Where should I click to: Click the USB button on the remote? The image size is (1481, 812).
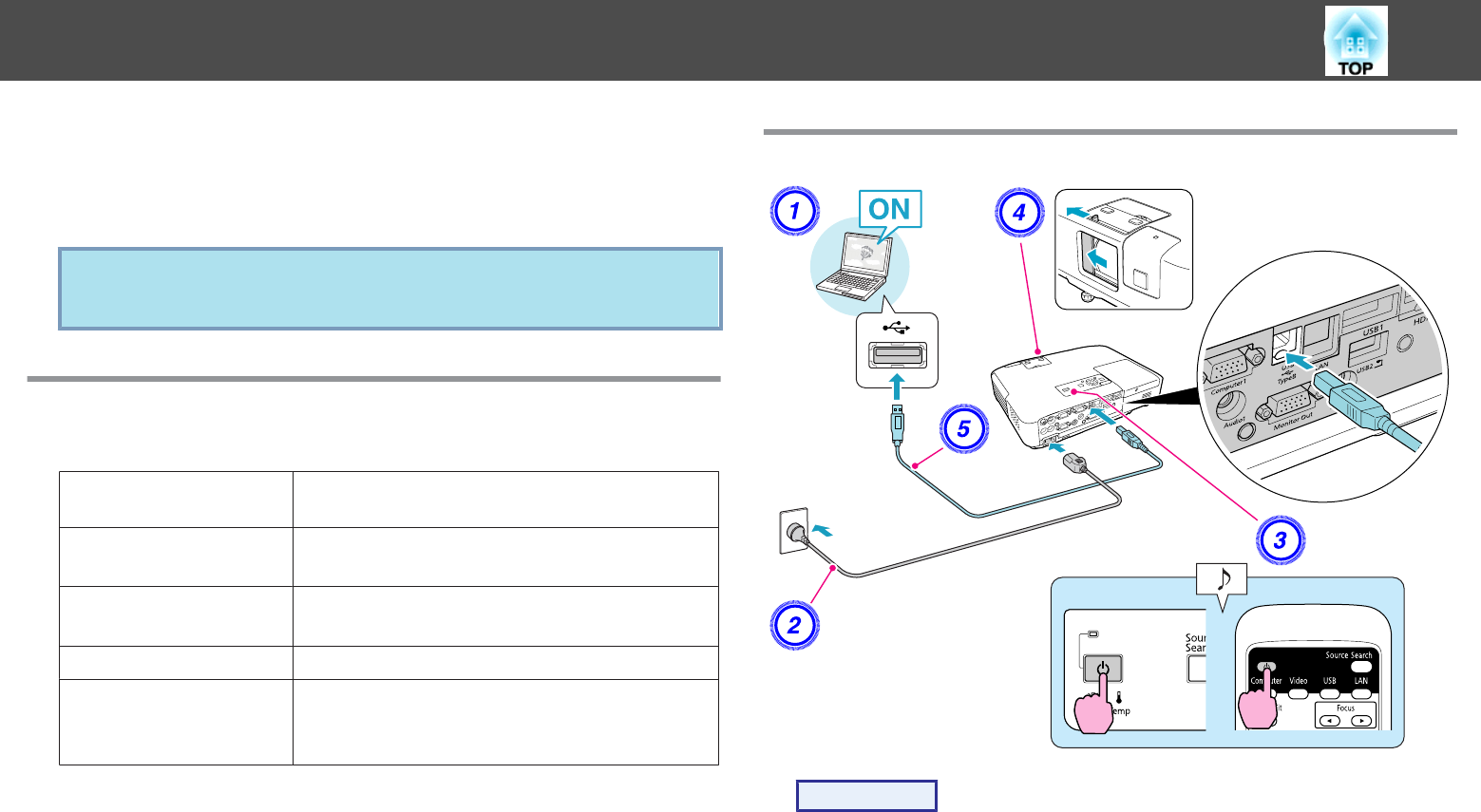1330,692
